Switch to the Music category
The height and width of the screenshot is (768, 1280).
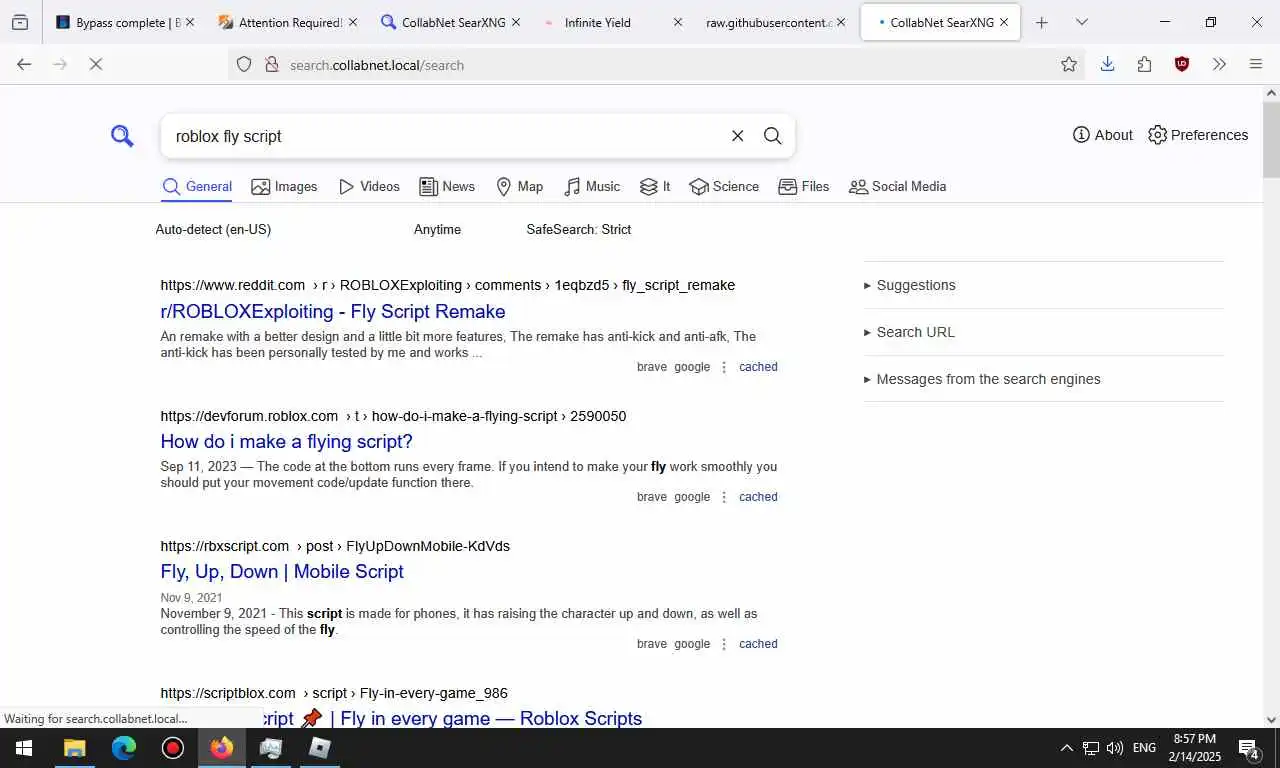pyautogui.click(x=592, y=187)
